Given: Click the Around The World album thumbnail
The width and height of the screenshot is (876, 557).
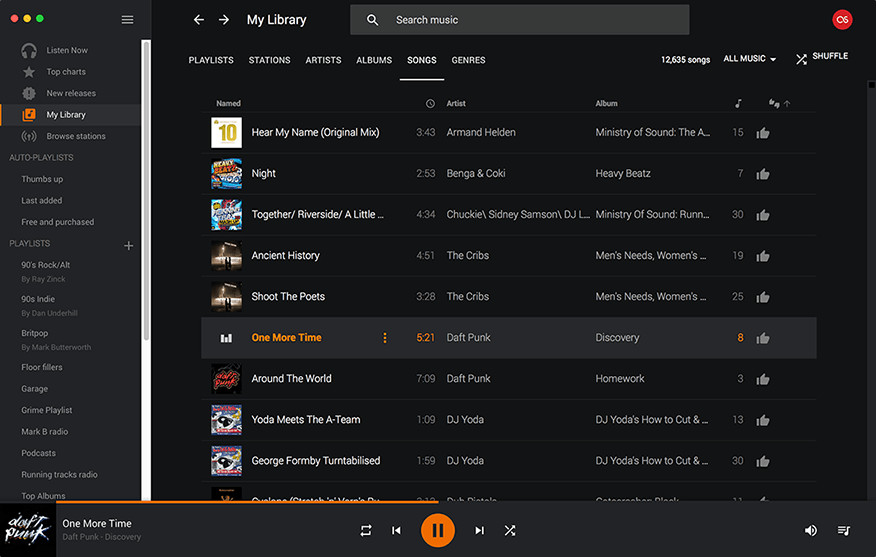Looking at the screenshot, I should tap(226, 379).
